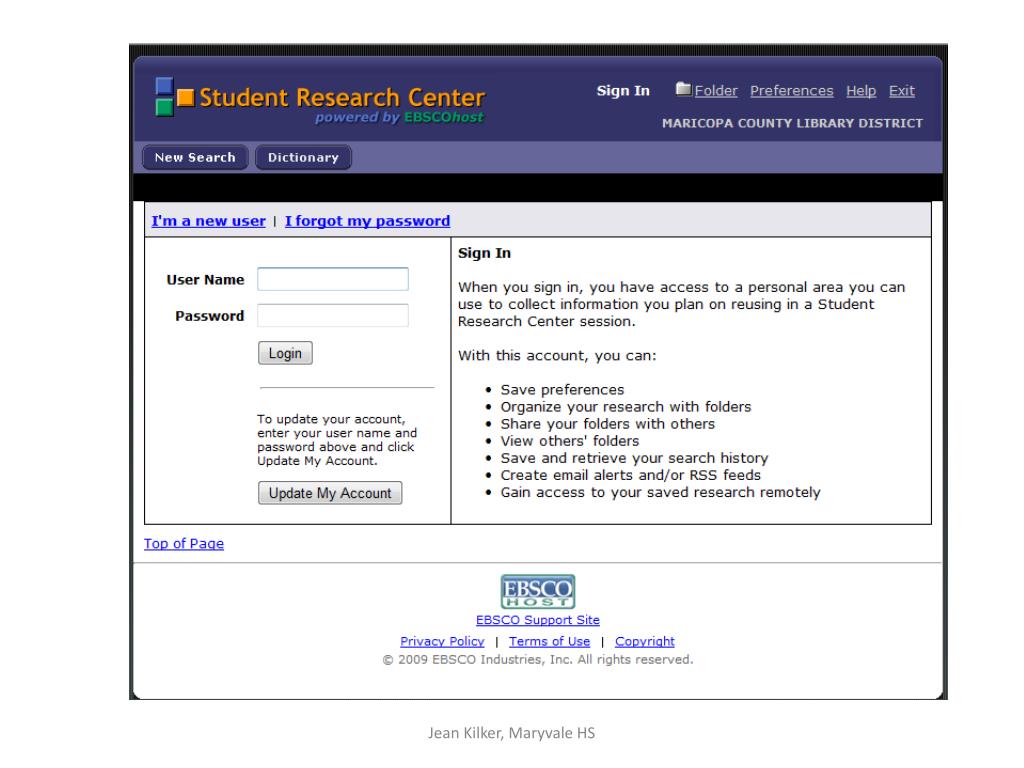Open the Folder link
This screenshot has width=1024, height=768.
pyautogui.click(x=716, y=91)
